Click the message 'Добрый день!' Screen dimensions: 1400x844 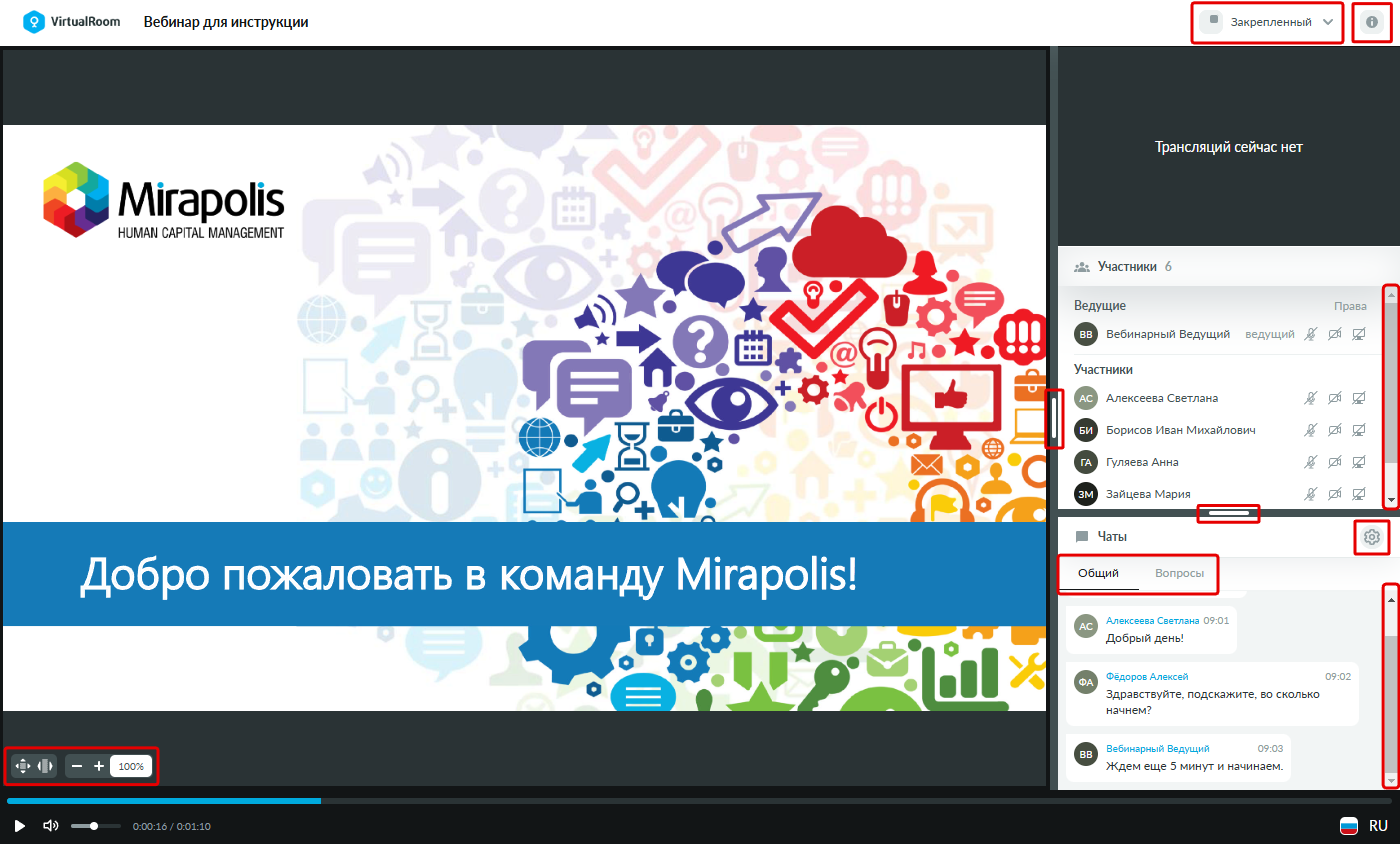click(1145, 638)
